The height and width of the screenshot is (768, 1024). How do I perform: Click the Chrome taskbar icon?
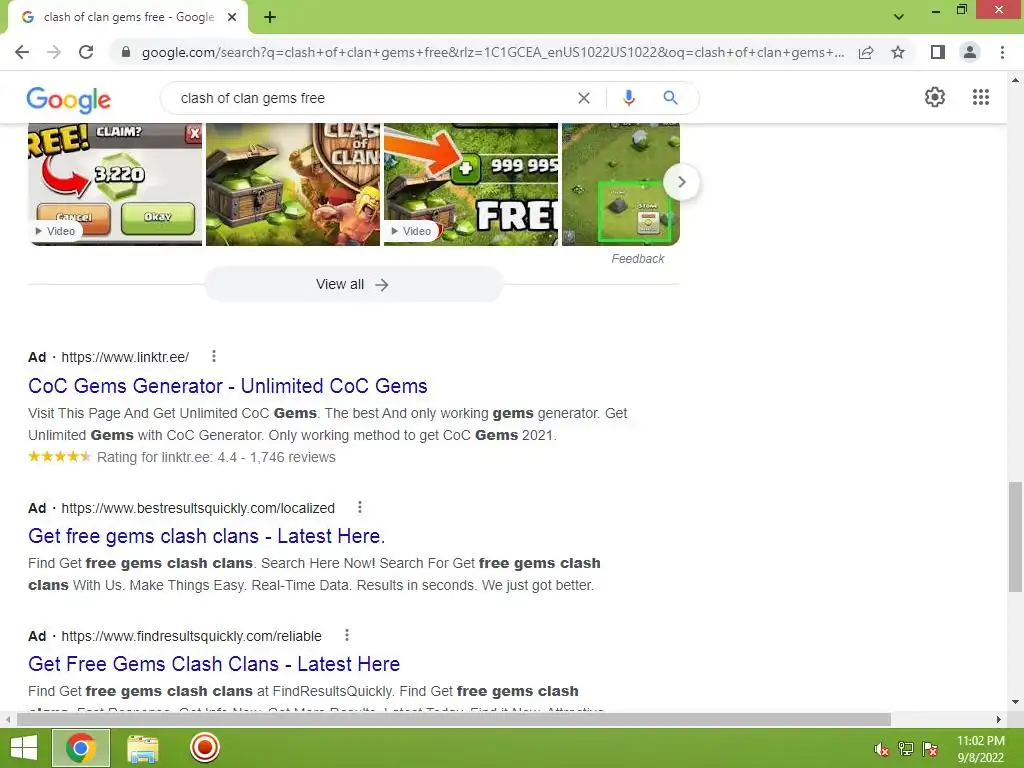tap(81, 748)
